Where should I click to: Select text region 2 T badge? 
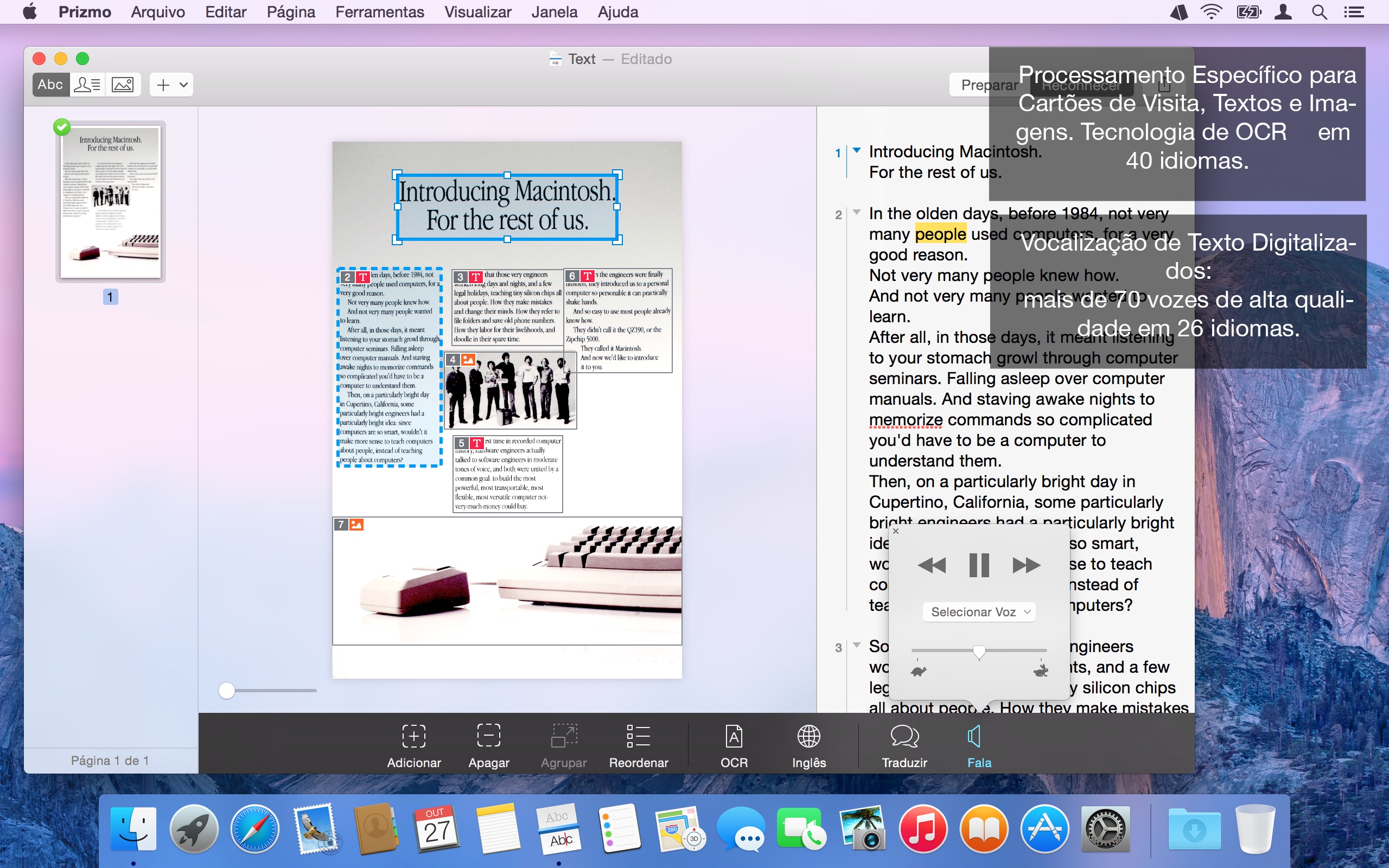tap(362, 277)
